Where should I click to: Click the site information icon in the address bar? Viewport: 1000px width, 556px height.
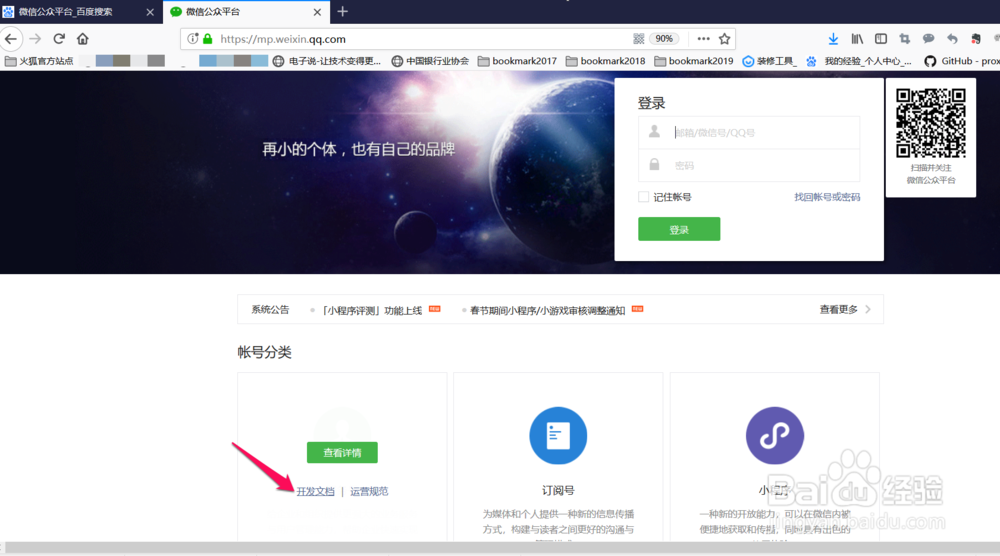[193, 39]
